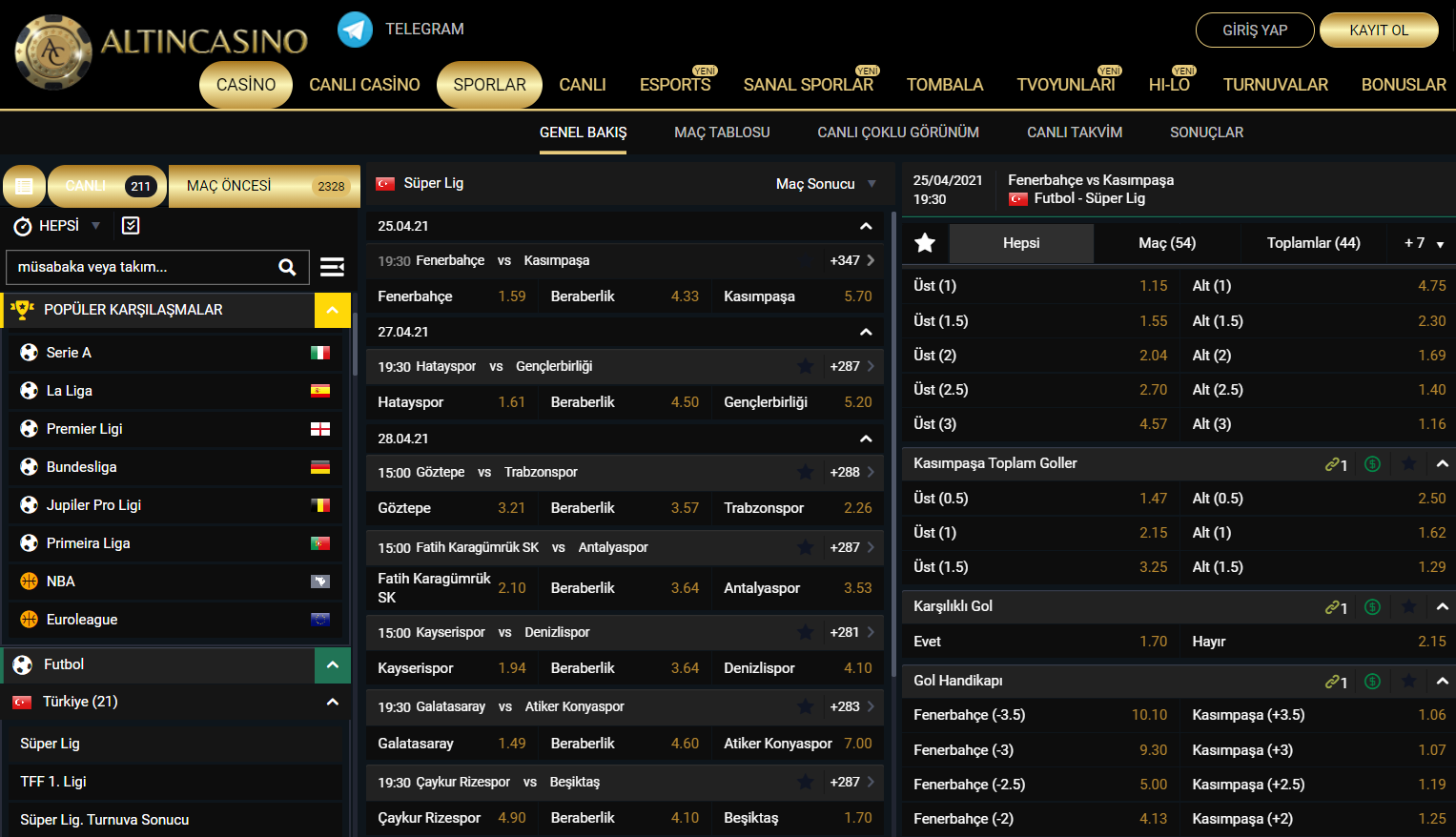Open the Maç Sonucu market dropdown
The height and width of the screenshot is (837, 1456).
coord(826,184)
